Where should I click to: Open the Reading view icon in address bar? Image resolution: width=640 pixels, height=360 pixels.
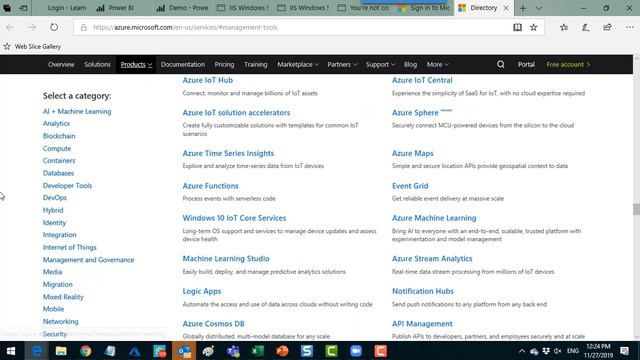(517, 27)
